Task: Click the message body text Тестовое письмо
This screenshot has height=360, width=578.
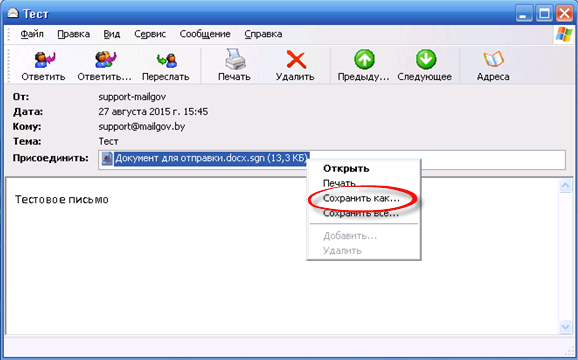Action: 62,200
